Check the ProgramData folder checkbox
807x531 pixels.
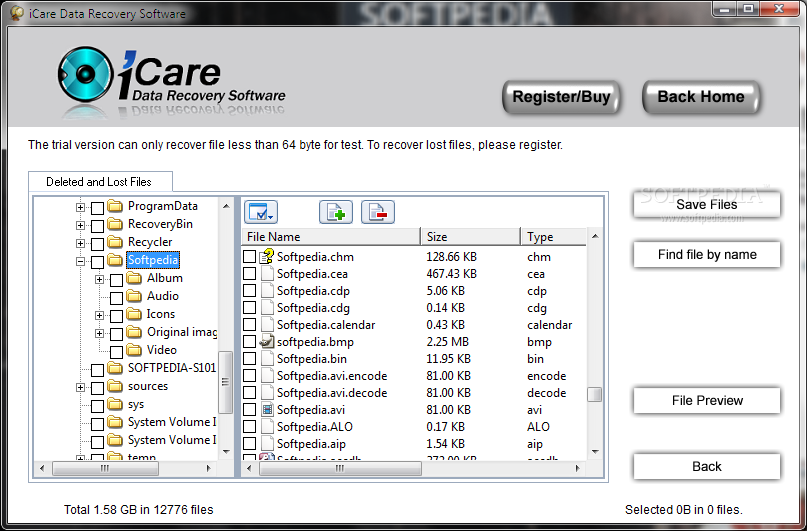pyautogui.click(x=97, y=208)
